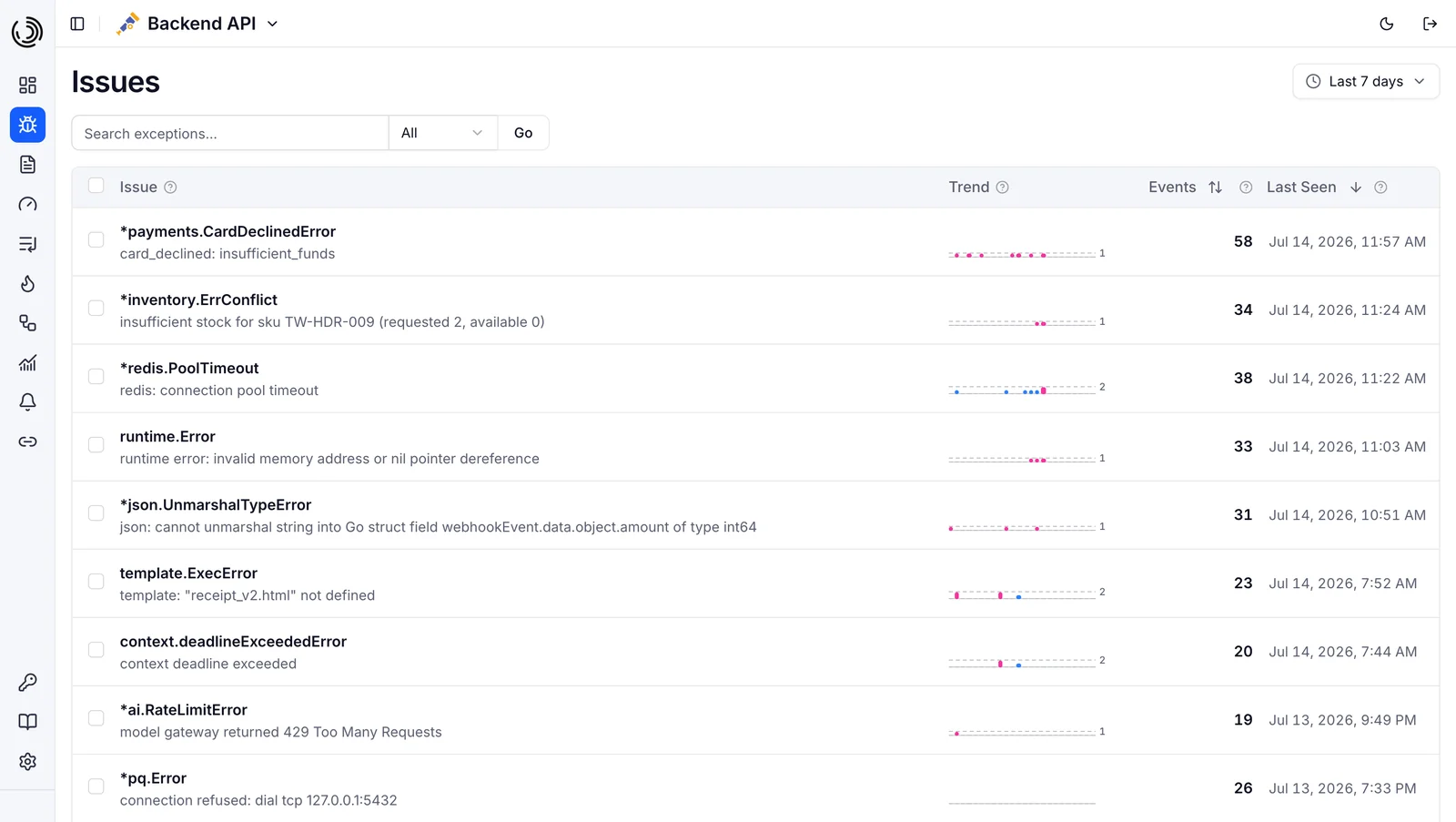The height and width of the screenshot is (822, 1456).
Task: Check the *payments.CardDeclinedError row checkbox
Action: 96,239
